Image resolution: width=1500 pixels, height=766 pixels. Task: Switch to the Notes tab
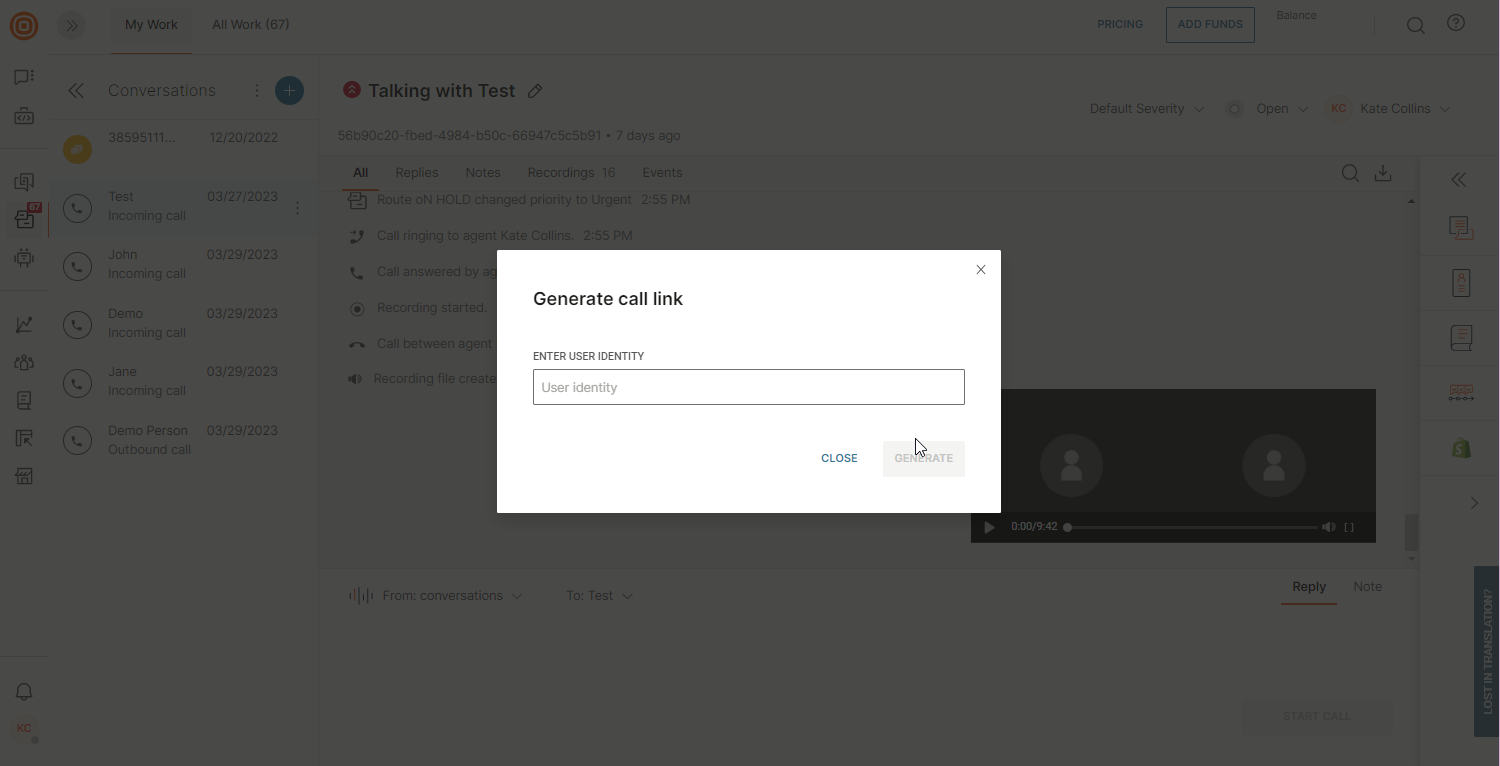pyautogui.click(x=483, y=173)
